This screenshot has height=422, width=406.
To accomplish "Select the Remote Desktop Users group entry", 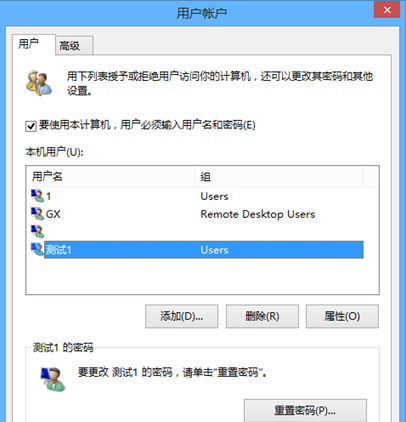I will (x=258, y=214).
